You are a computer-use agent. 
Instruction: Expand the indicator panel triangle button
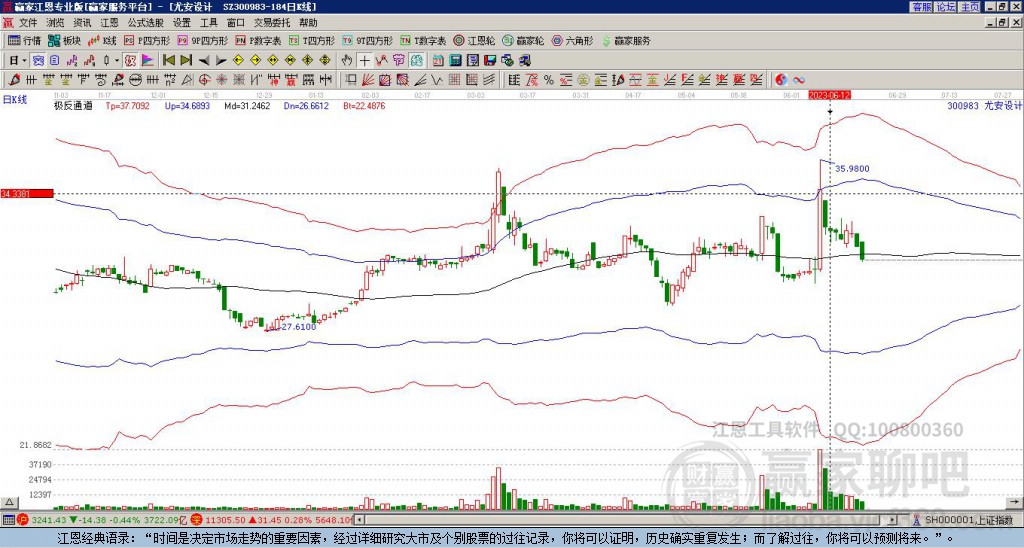pos(8,502)
